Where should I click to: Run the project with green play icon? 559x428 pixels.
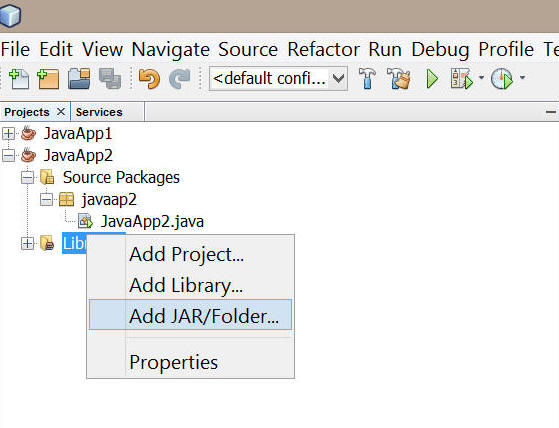tap(432, 78)
